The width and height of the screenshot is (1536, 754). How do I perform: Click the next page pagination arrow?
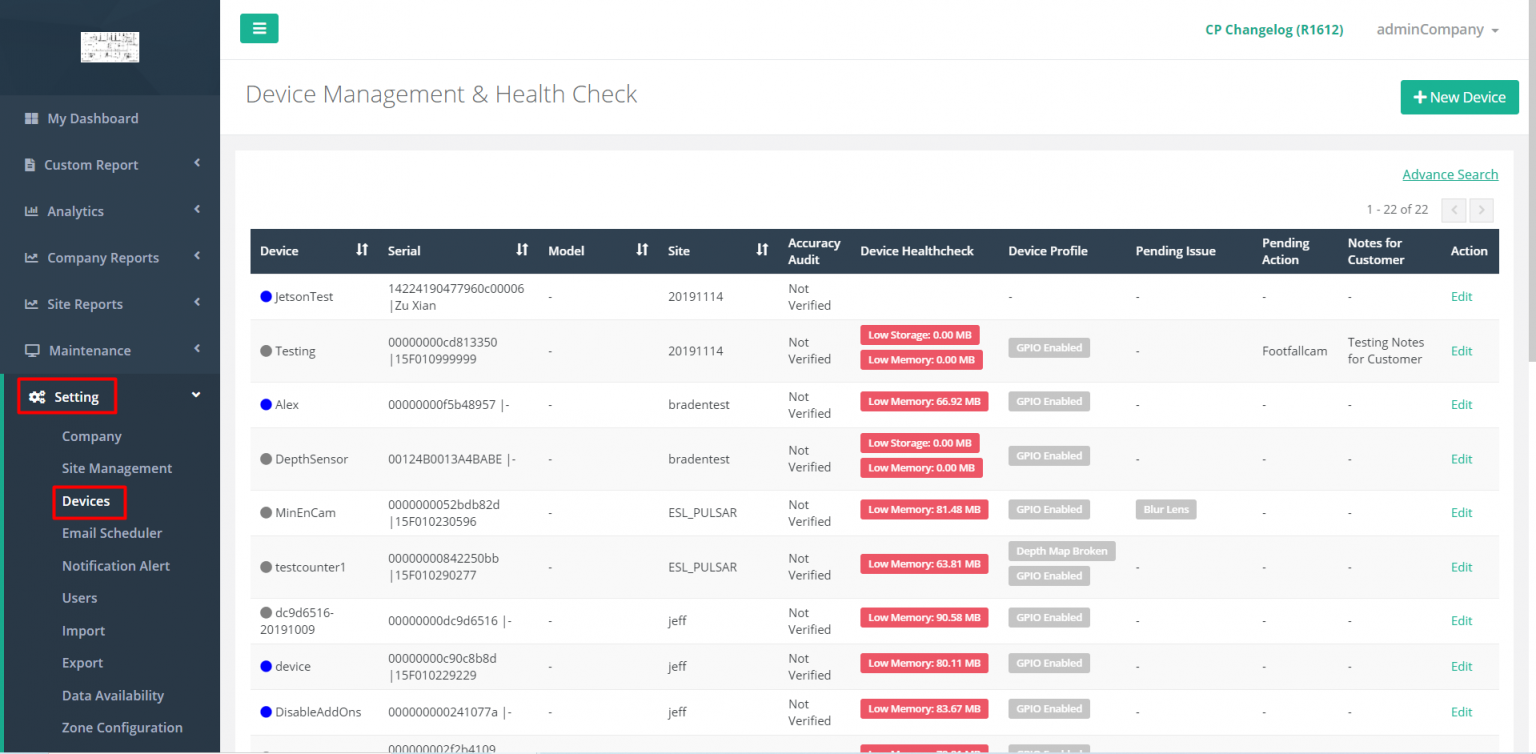pos(1481,210)
